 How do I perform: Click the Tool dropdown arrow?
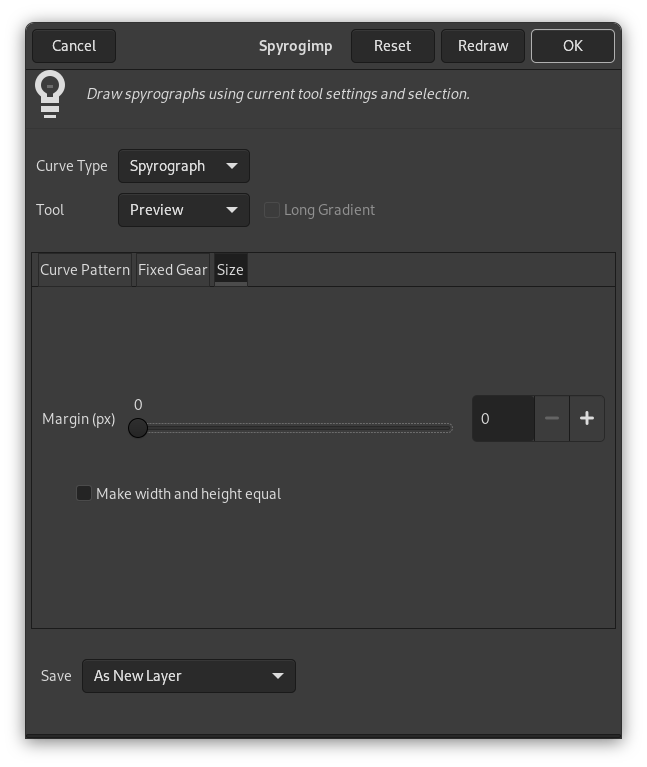[232, 210]
